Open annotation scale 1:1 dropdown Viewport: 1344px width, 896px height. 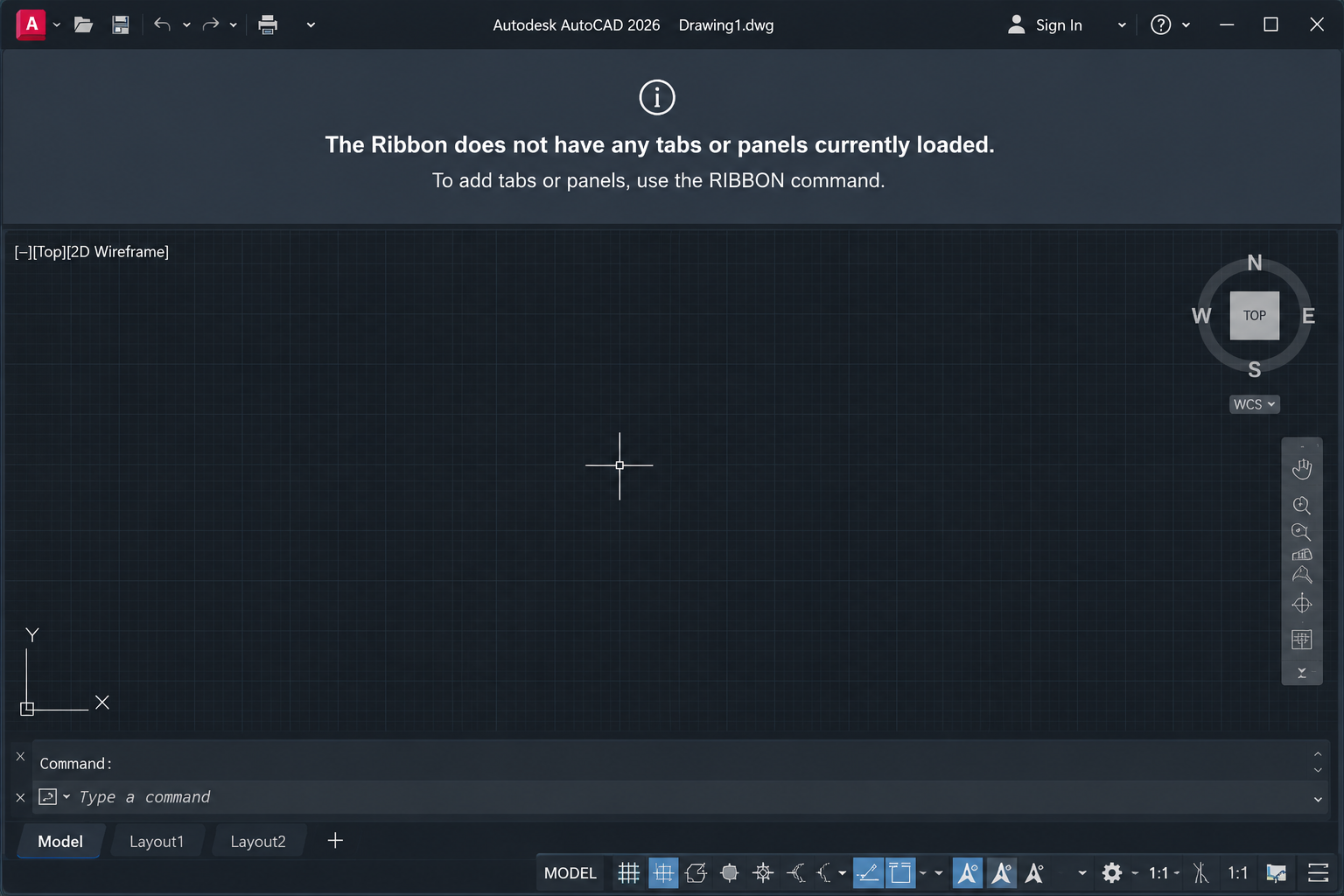point(1165,873)
